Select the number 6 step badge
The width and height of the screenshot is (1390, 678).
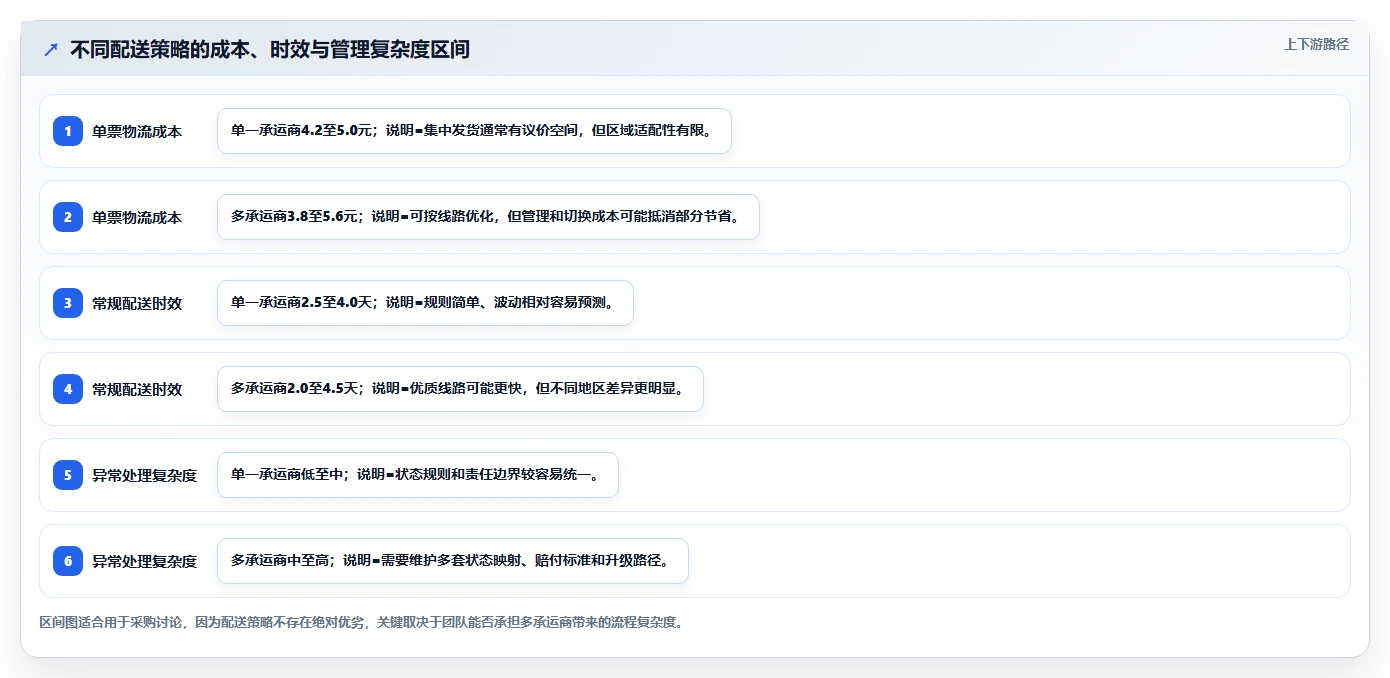68,561
